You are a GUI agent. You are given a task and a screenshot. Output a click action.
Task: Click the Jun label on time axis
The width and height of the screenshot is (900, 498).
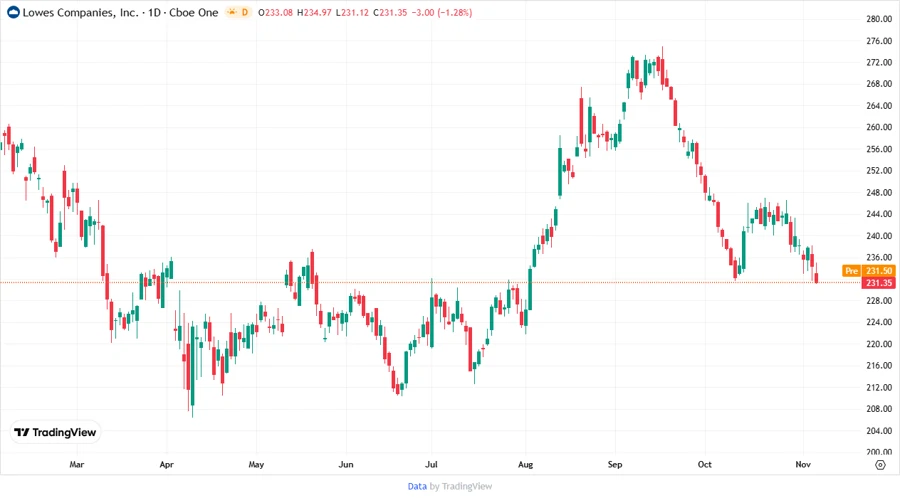click(346, 464)
